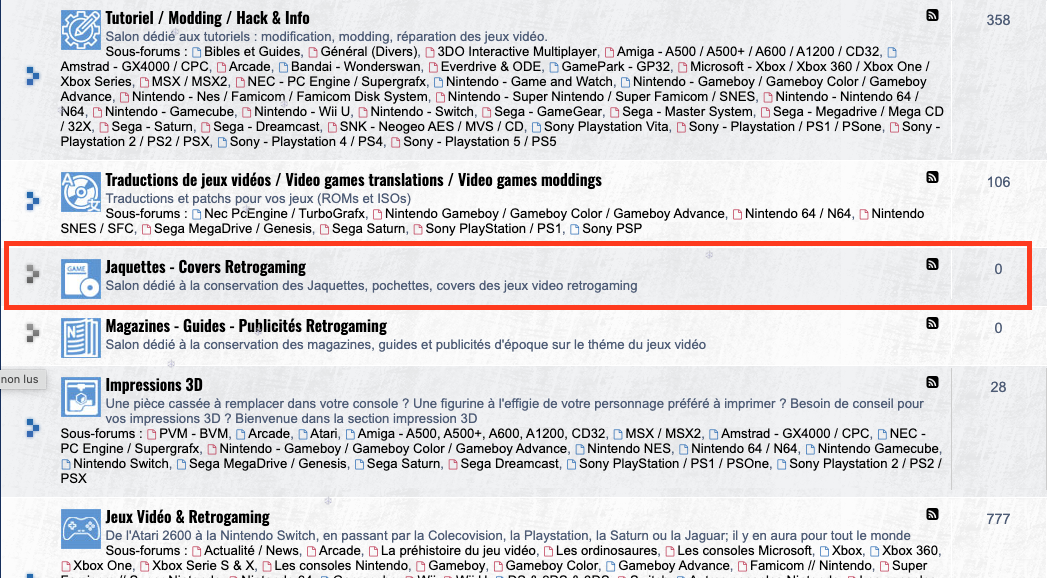Viewport: 1047px width, 578px height.
Task: Open the Nintendo - Game and Watch subforum
Action: [x=530, y=81]
